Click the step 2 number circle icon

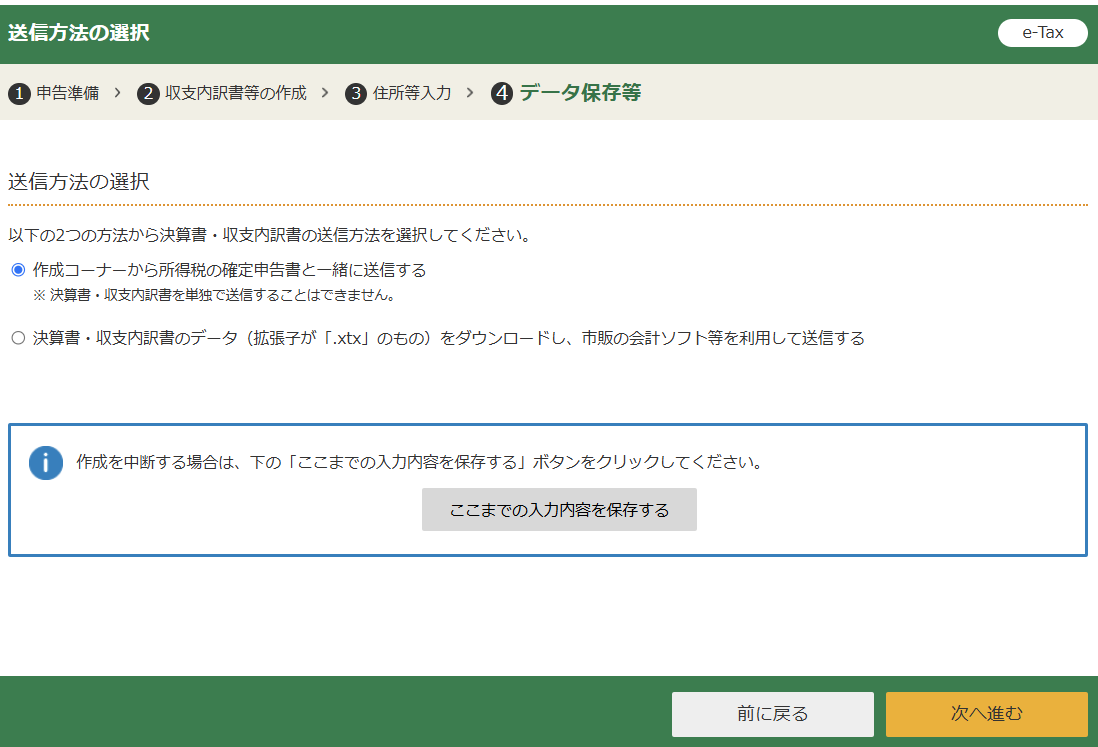tap(148, 94)
